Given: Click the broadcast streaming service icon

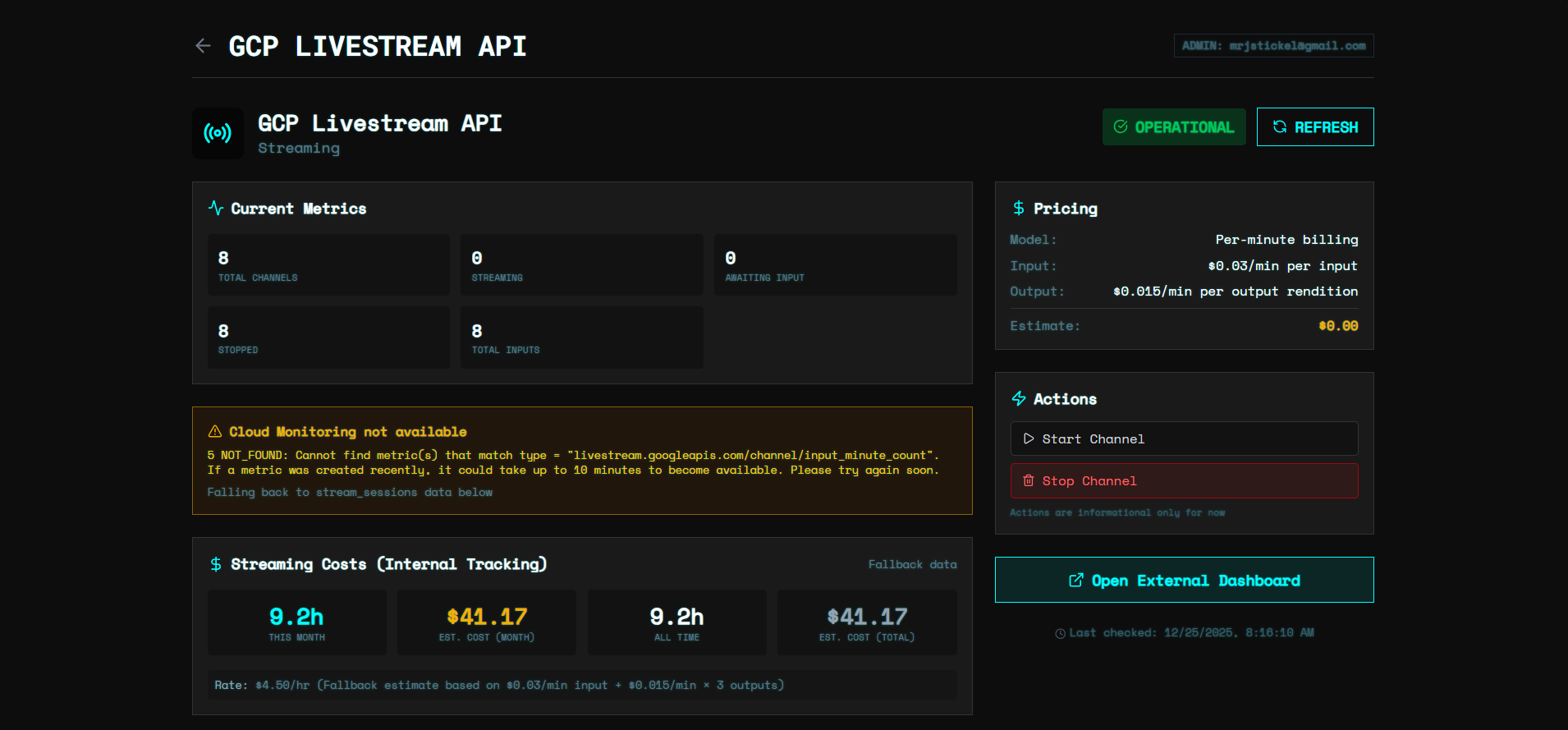Looking at the screenshot, I should (218, 133).
